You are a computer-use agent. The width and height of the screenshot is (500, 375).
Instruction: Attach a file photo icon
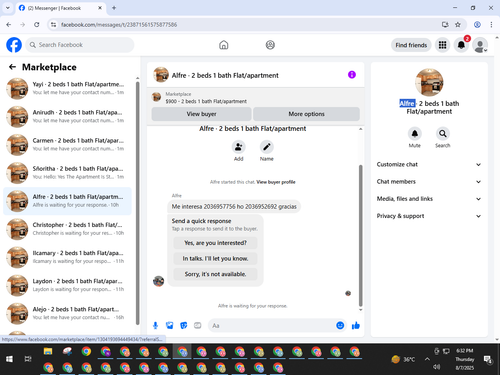169,325
